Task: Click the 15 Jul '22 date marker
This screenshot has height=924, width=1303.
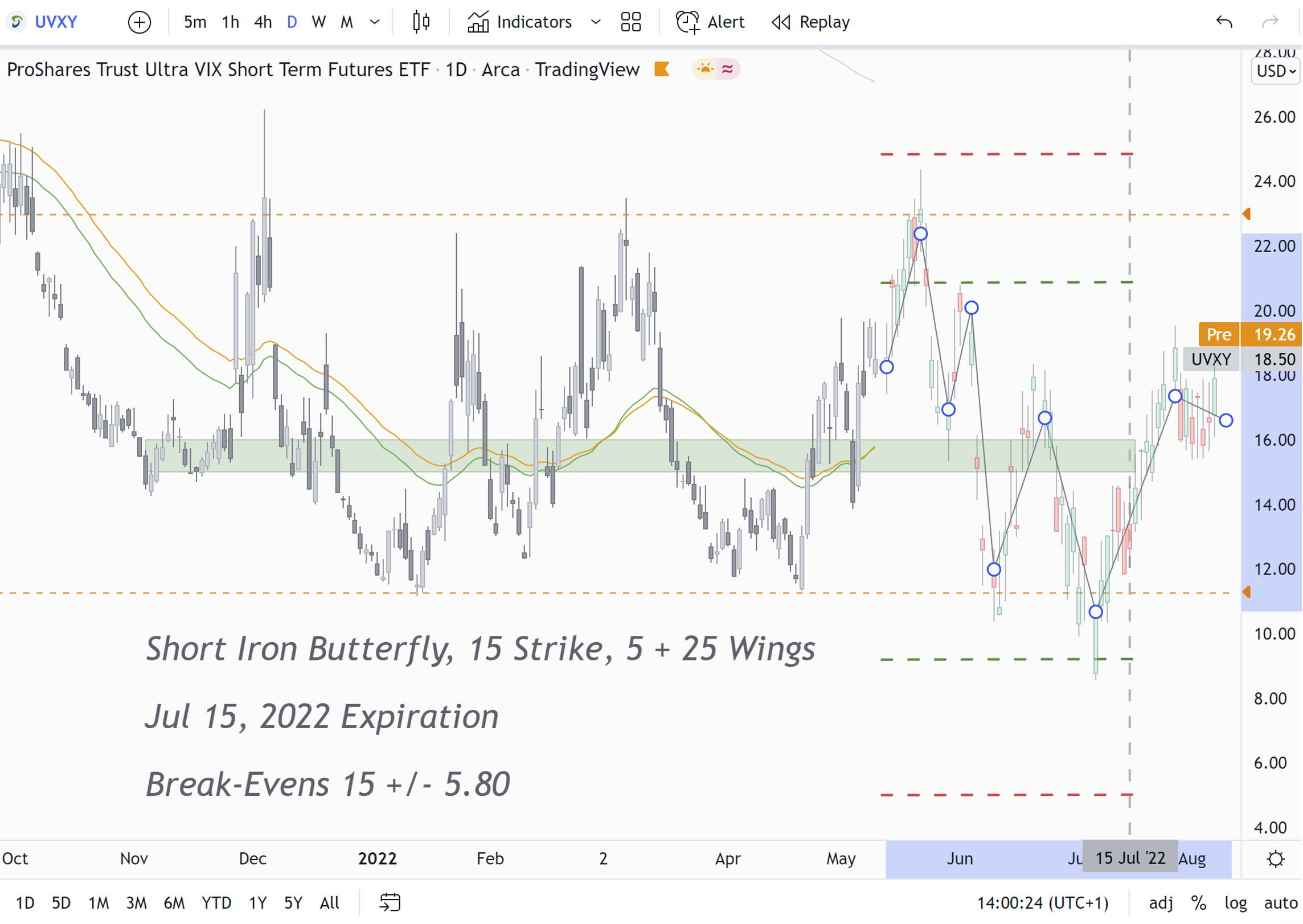Action: click(x=1130, y=857)
